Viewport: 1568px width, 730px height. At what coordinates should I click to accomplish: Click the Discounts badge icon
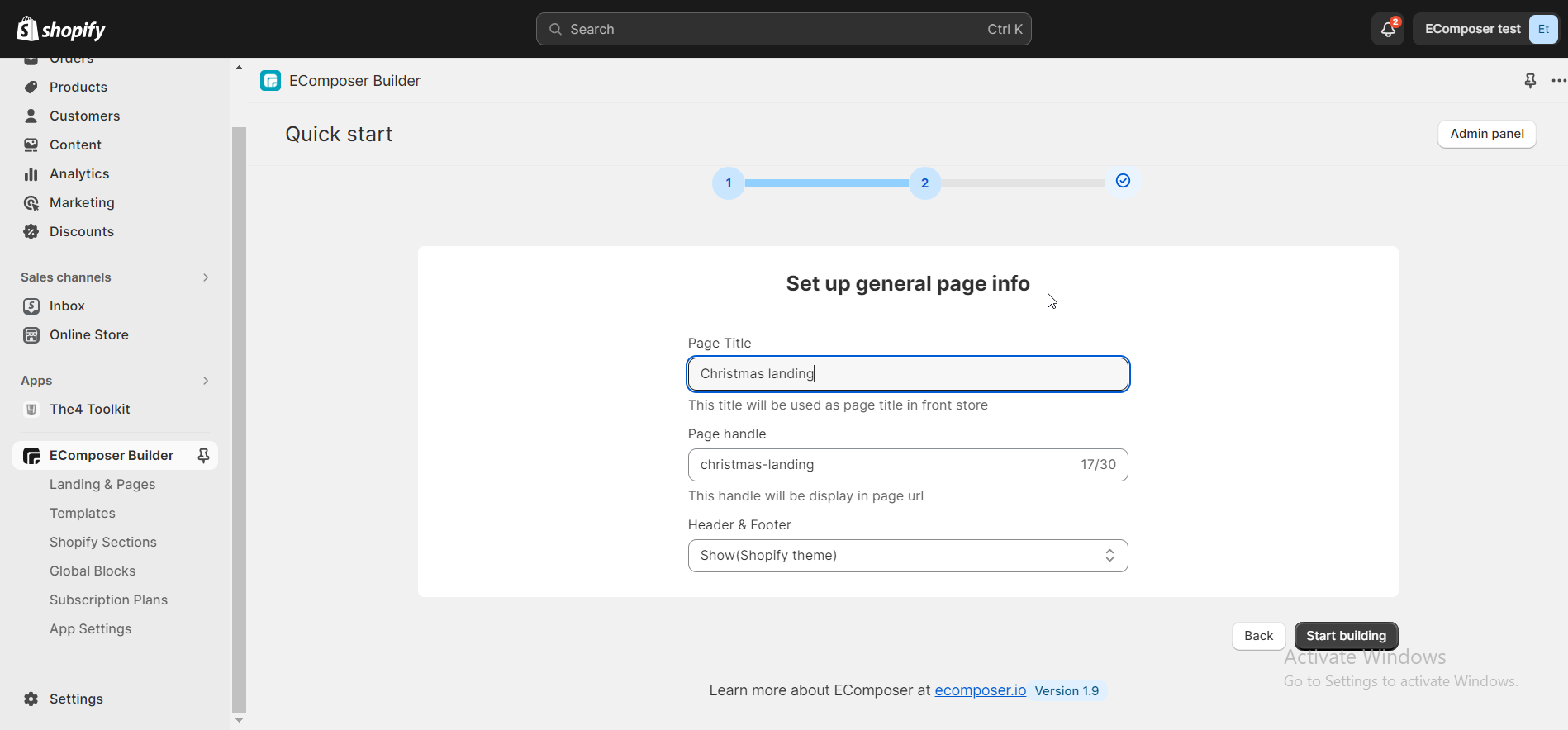pyautogui.click(x=31, y=231)
